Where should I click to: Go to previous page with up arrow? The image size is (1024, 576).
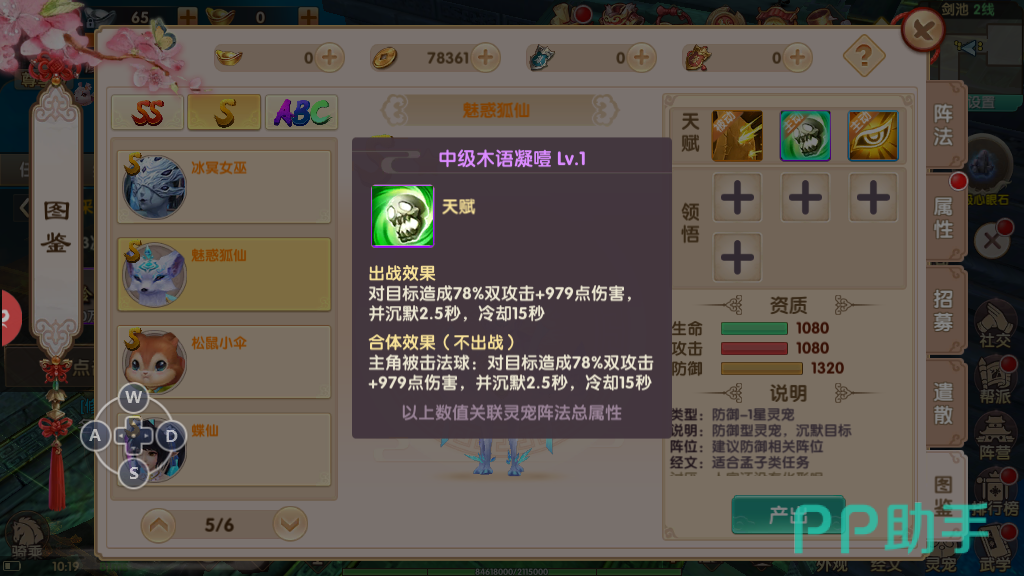pos(159,524)
